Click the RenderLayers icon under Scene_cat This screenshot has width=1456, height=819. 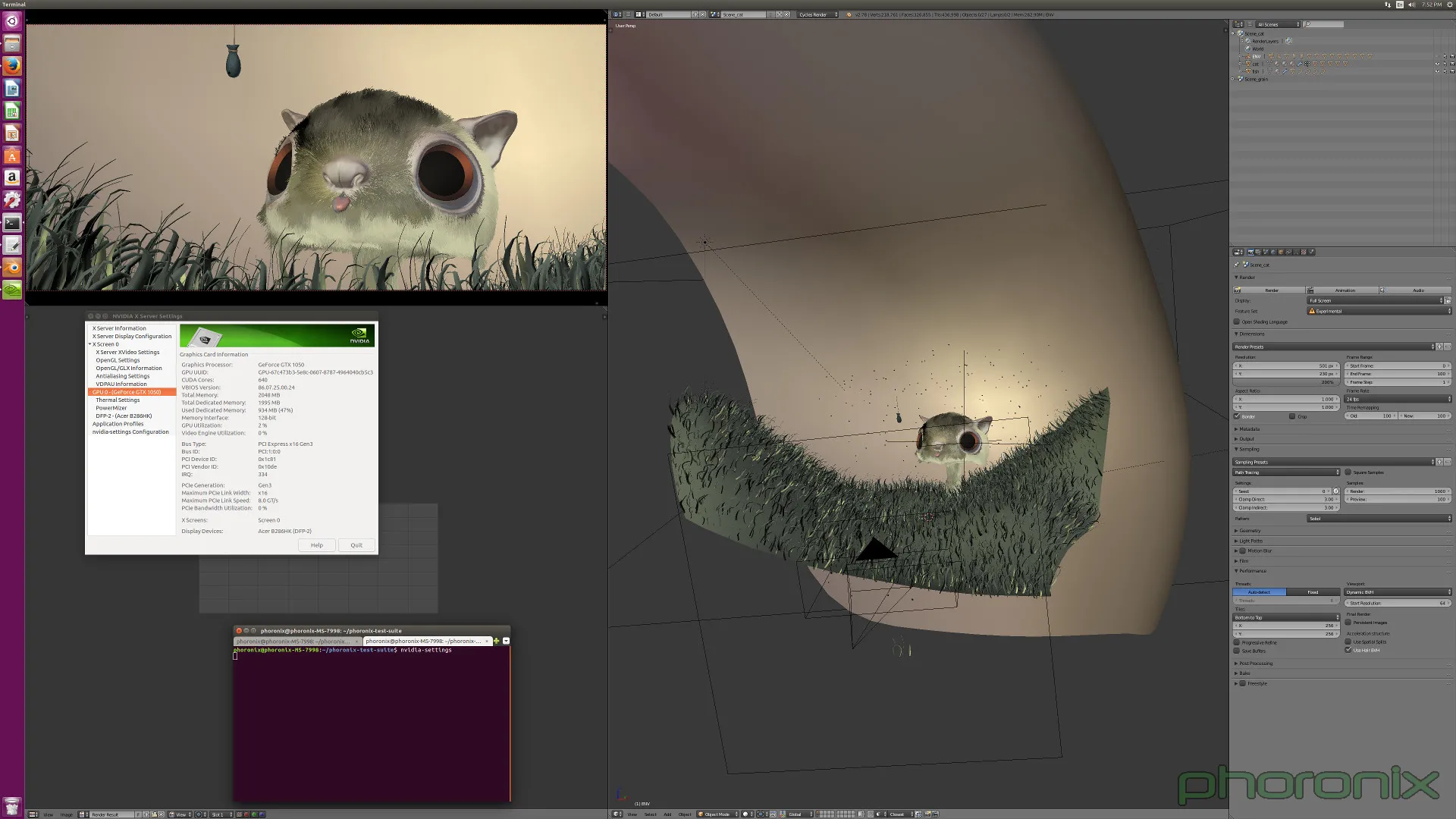tap(1248, 41)
